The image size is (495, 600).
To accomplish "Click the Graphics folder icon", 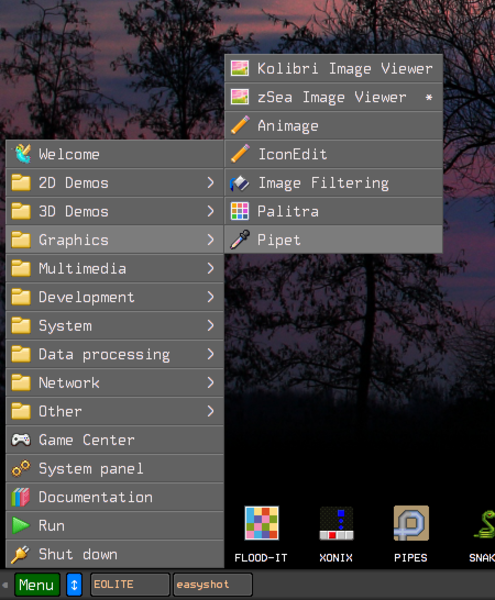I will coord(21,240).
